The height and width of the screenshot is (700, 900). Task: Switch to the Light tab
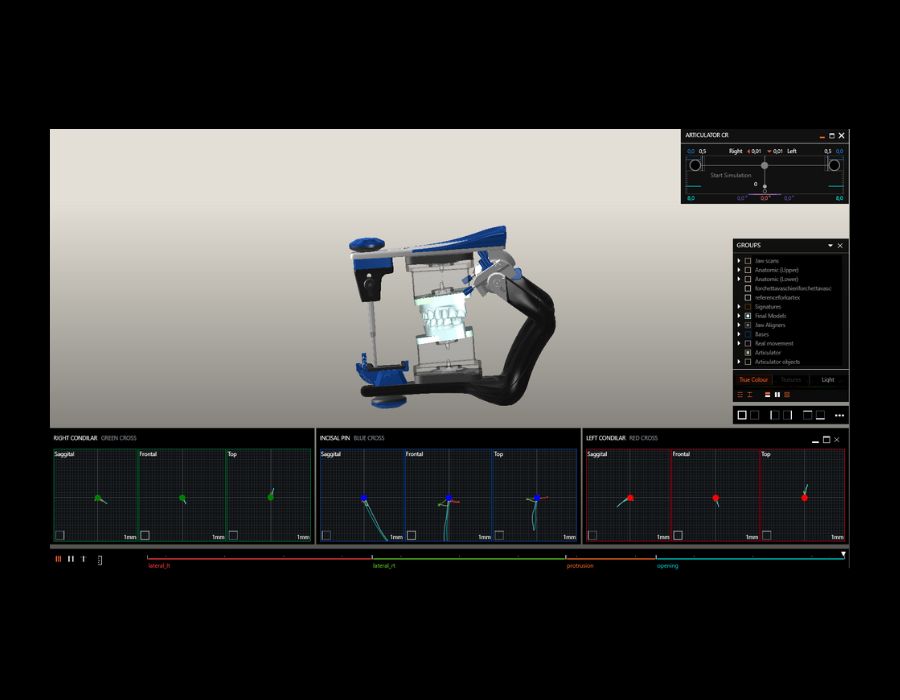pos(828,380)
